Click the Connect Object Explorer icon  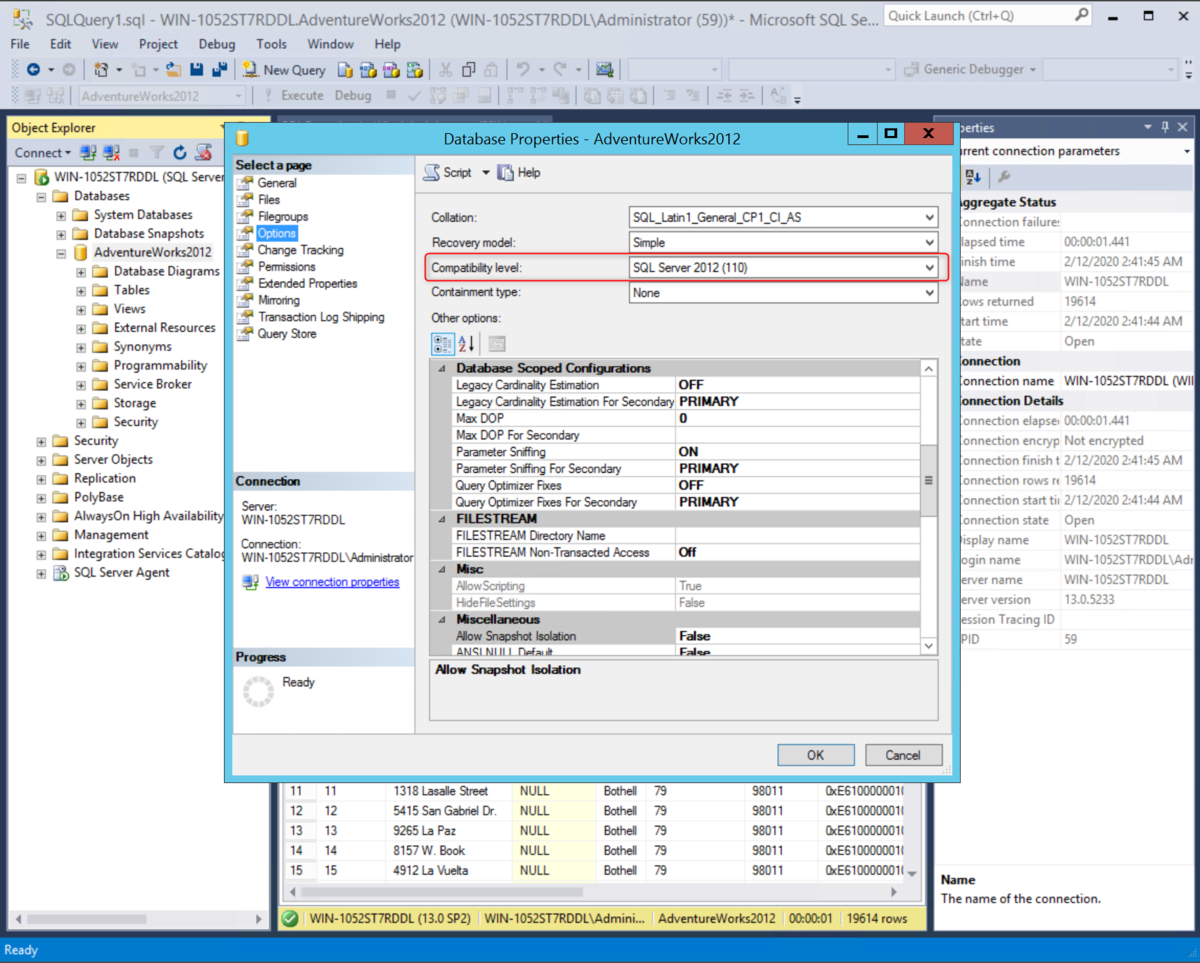[88, 153]
